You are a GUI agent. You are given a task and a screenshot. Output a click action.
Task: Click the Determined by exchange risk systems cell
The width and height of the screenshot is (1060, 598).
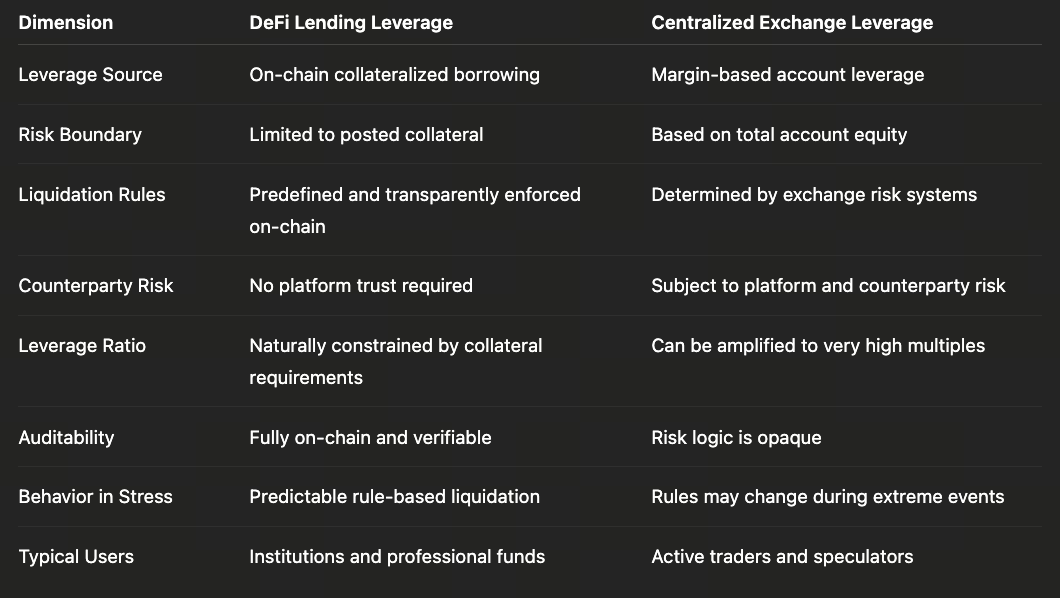tap(814, 194)
